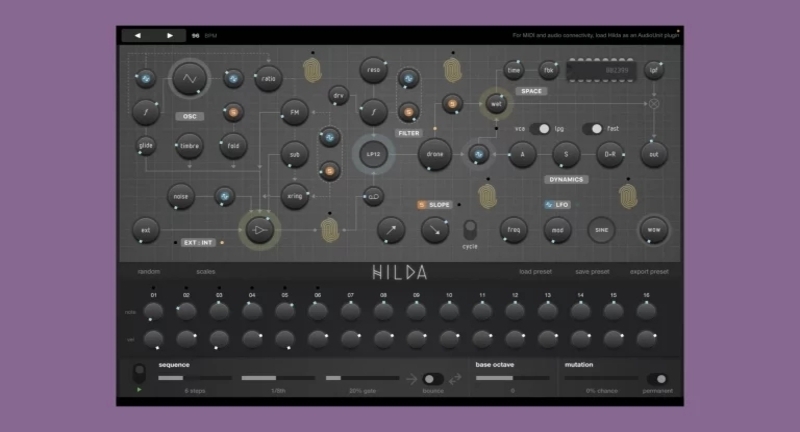Screen dimensions: 800x432
Task: Click the step 16 velocity knob
Action: pyautogui.click(x=646, y=339)
